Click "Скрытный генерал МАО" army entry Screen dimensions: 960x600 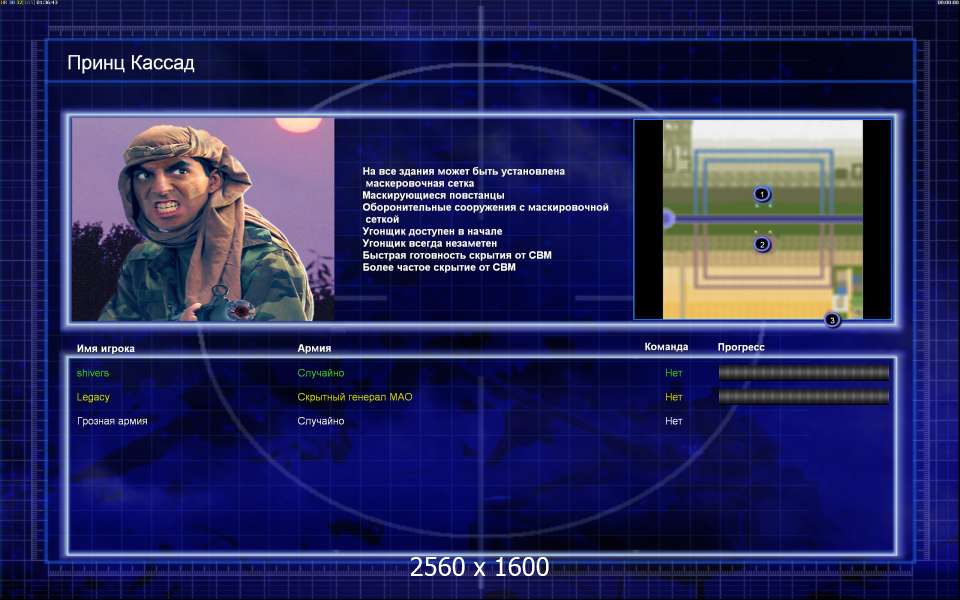355,397
